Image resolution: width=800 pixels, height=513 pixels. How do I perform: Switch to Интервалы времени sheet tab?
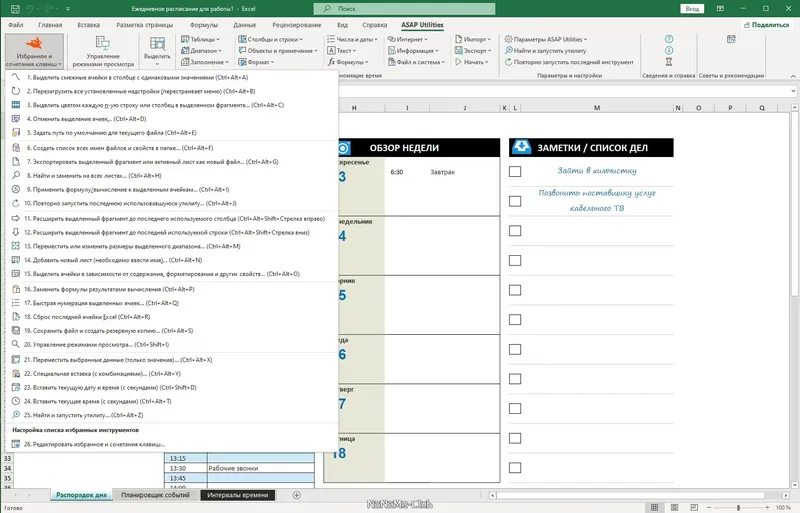click(238, 495)
